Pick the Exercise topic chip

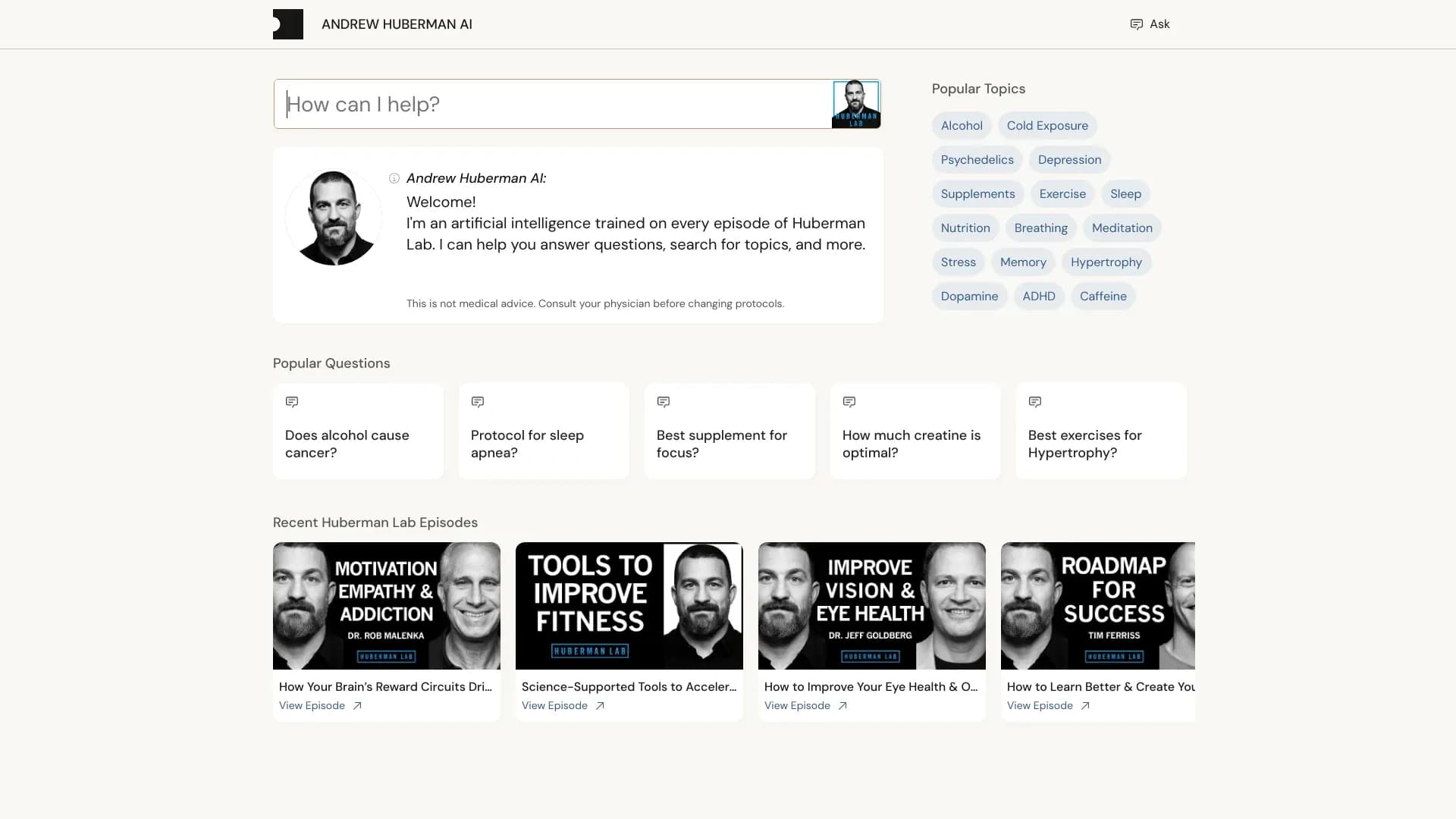tap(1062, 194)
